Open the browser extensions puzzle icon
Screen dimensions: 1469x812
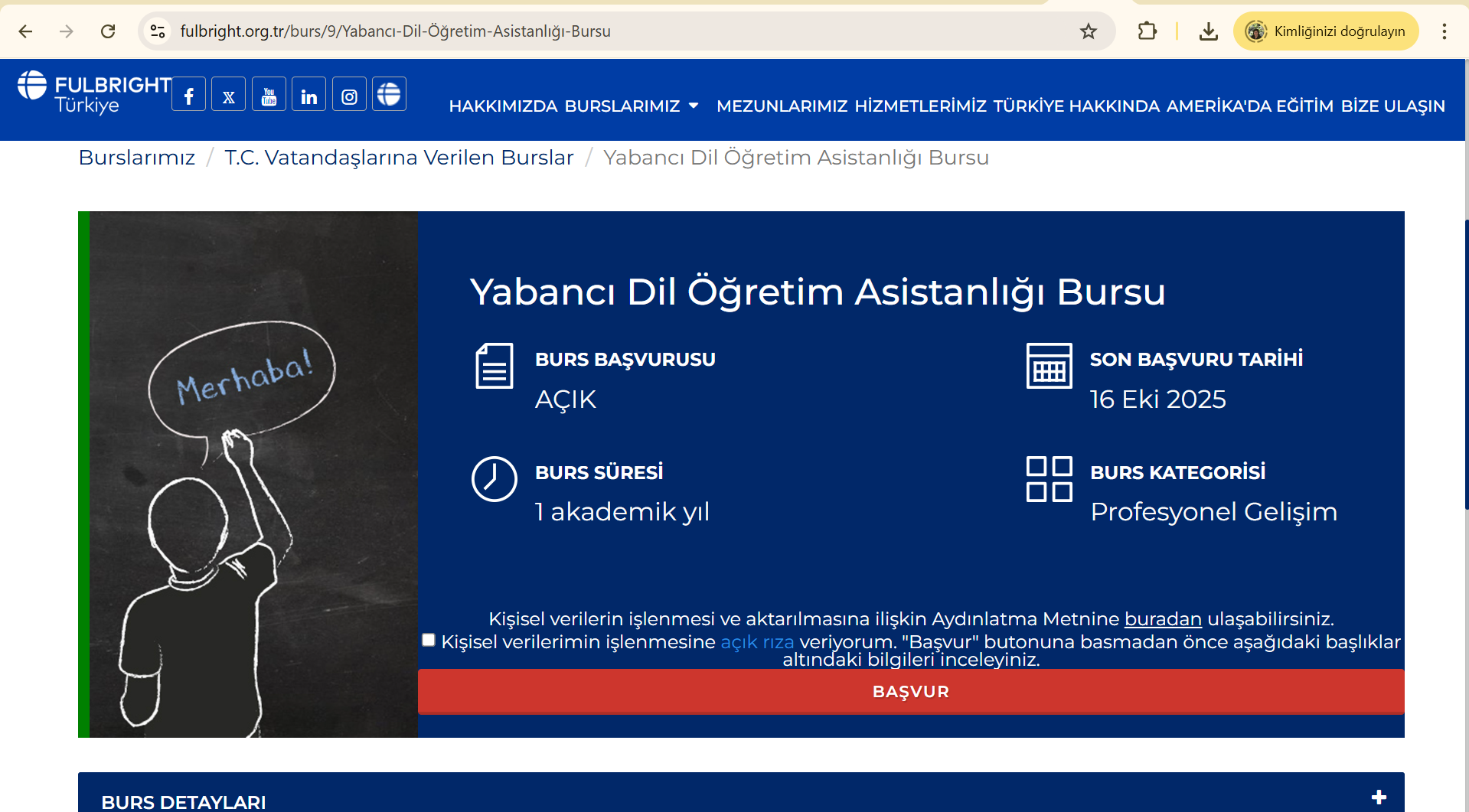pos(1147,31)
